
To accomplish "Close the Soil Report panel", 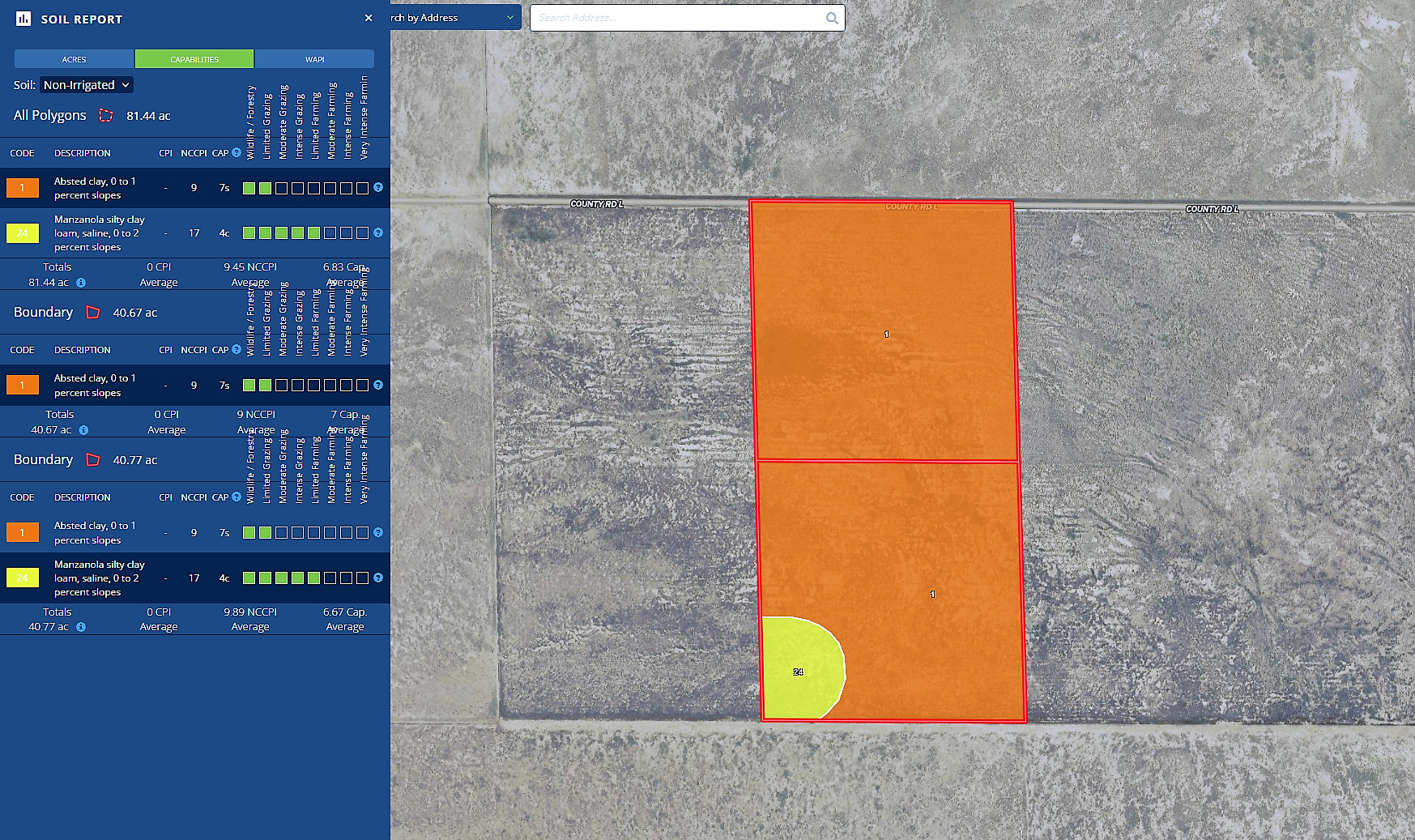I will click(x=369, y=18).
